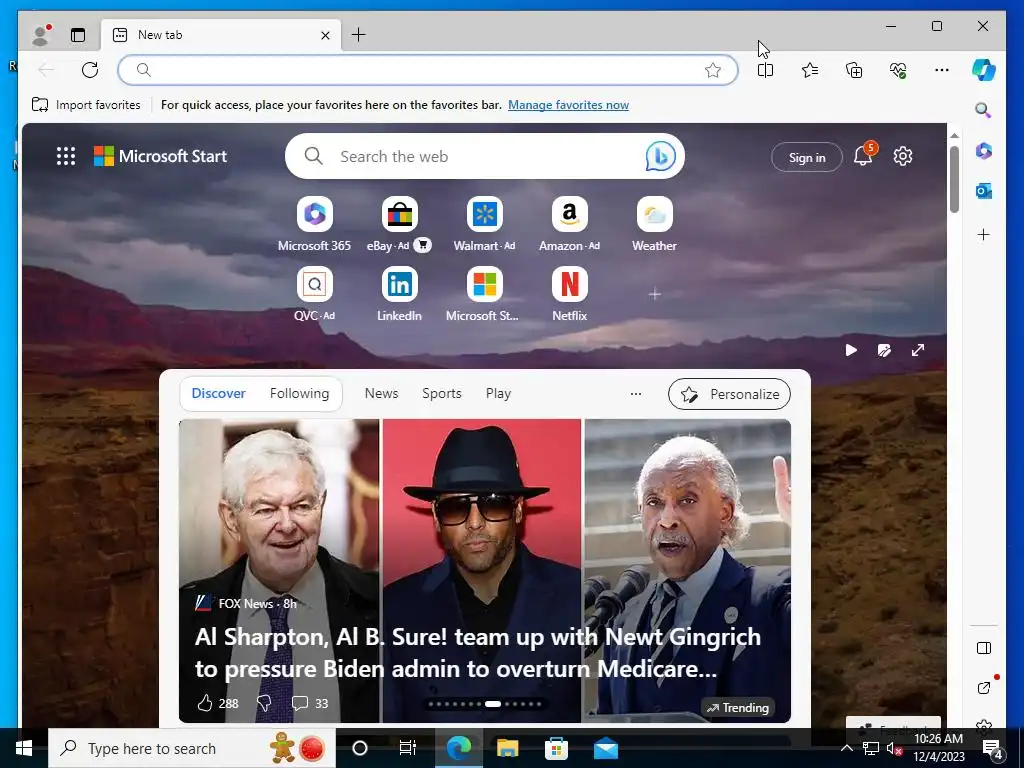Open Collections
This screenshot has width=1024, height=768.
point(854,70)
